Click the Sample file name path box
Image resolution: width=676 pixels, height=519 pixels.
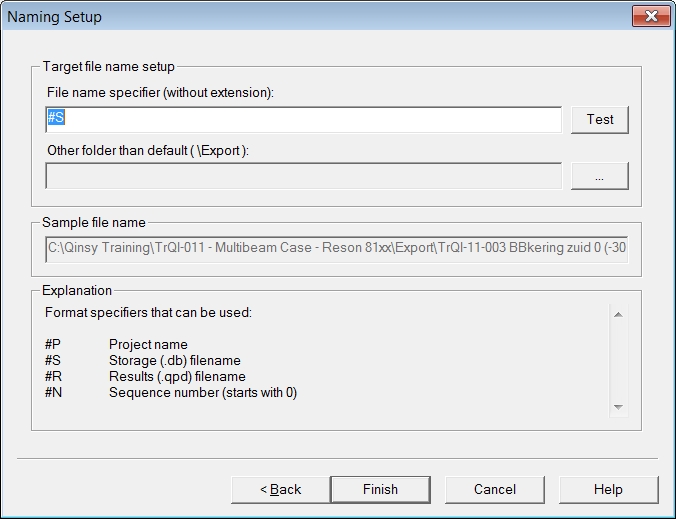(x=336, y=248)
